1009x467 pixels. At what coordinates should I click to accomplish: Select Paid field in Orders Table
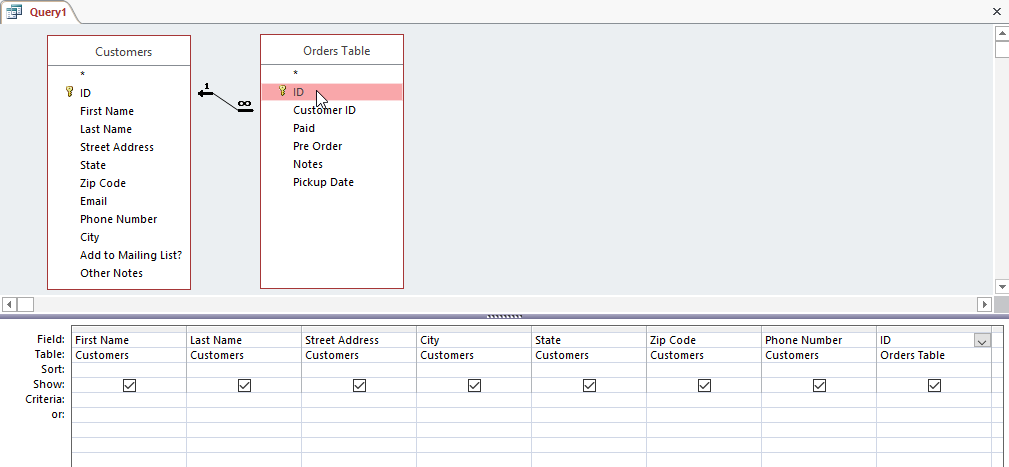pyautogui.click(x=304, y=128)
